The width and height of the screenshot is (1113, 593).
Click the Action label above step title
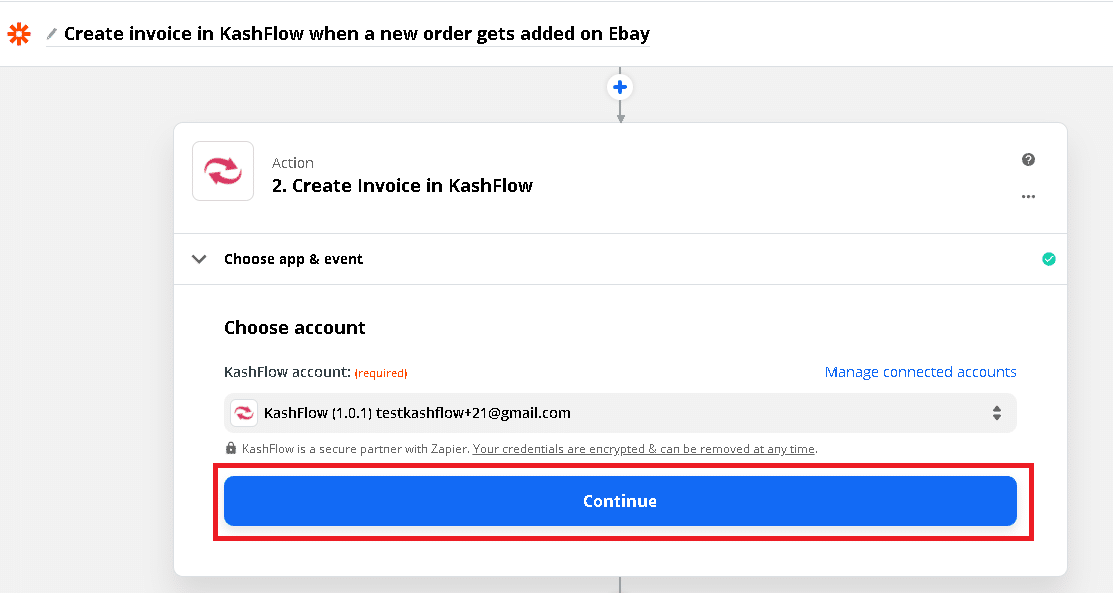pos(293,163)
